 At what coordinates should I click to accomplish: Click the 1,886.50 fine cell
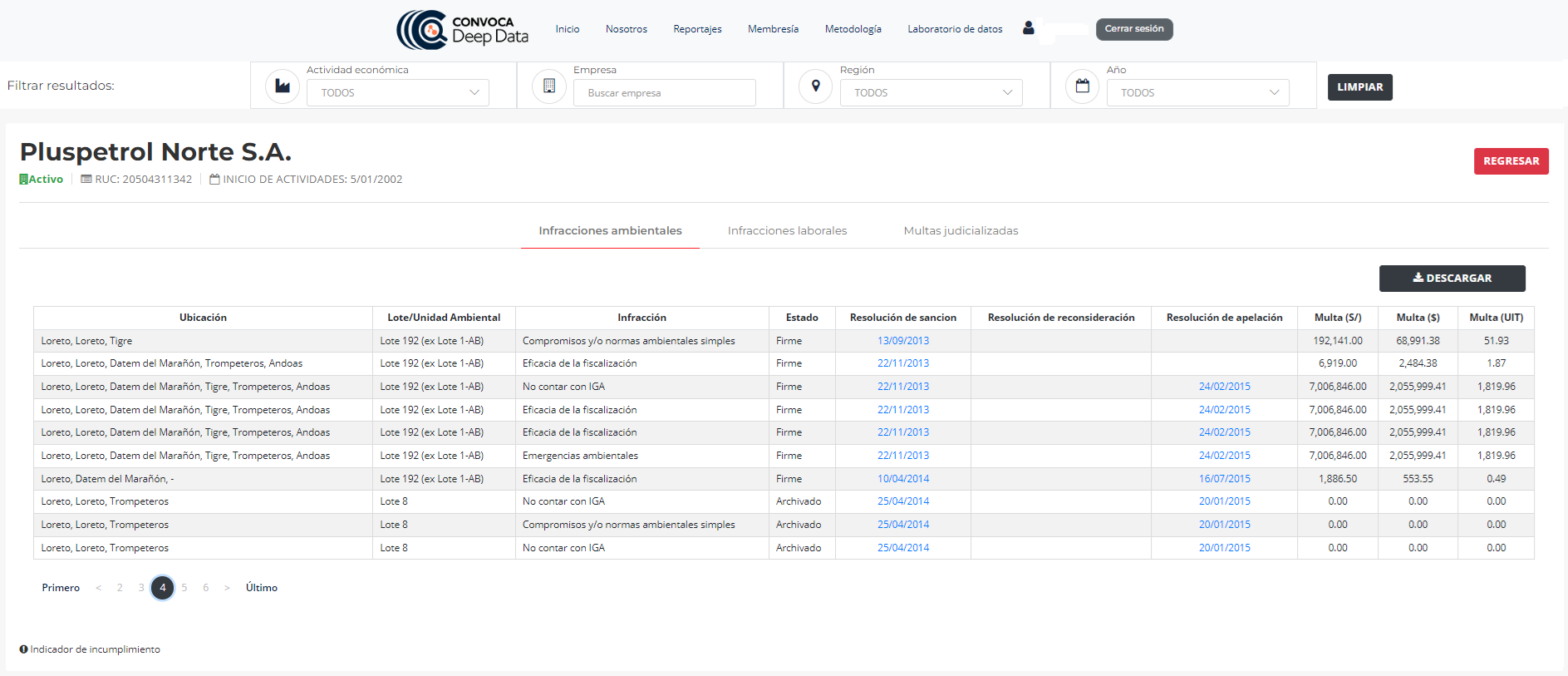point(1338,479)
